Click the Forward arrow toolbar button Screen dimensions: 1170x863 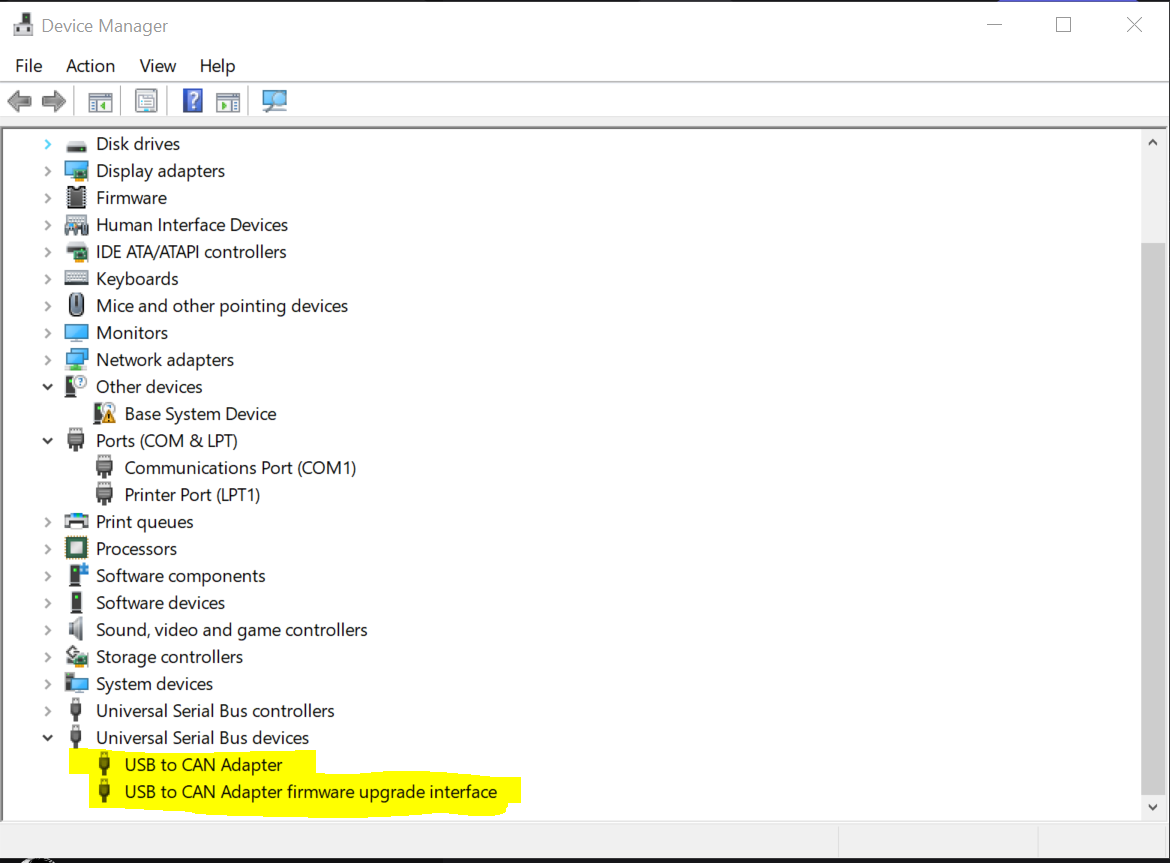coord(54,101)
